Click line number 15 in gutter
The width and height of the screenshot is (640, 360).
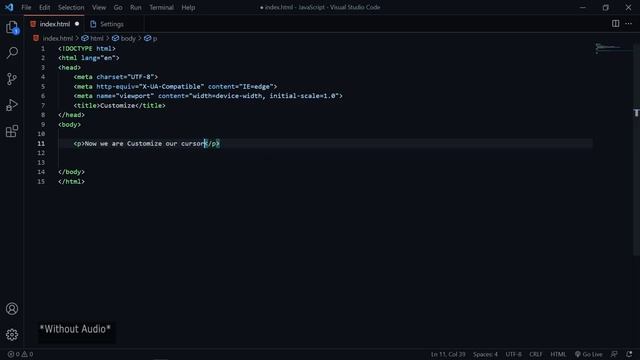(x=41, y=182)
